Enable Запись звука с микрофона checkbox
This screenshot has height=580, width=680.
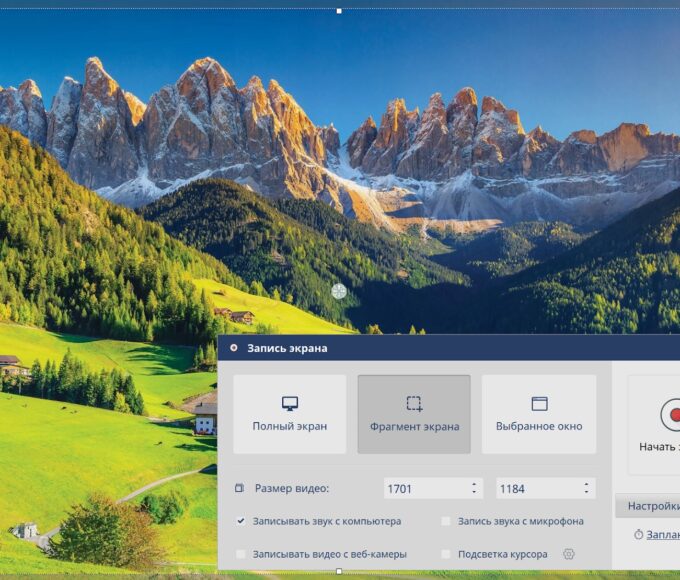click(x=446, y=521)
